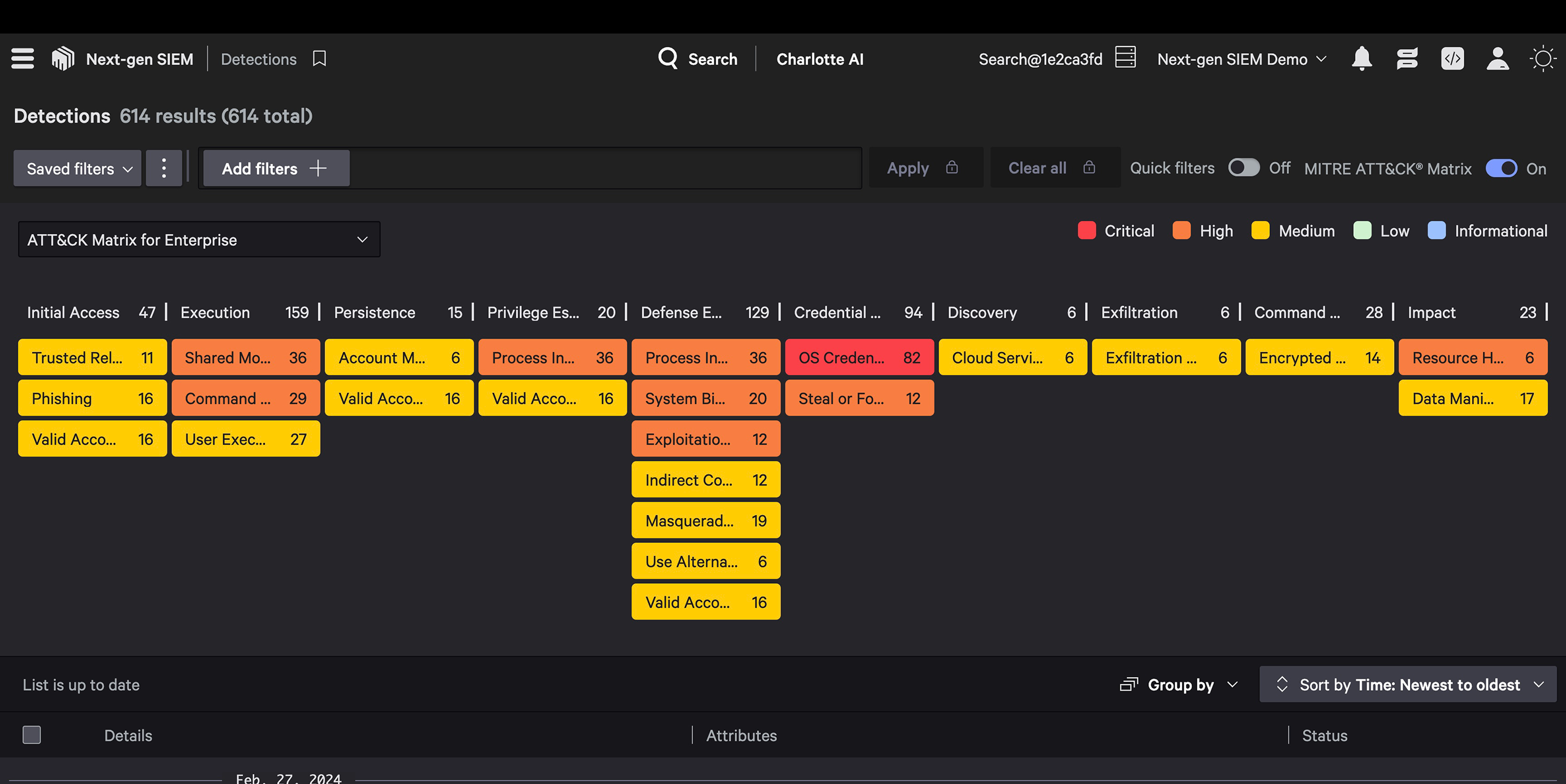Open Charlotte AI from top bar
Screen dimensions: 1566x784
coord(820,59)
